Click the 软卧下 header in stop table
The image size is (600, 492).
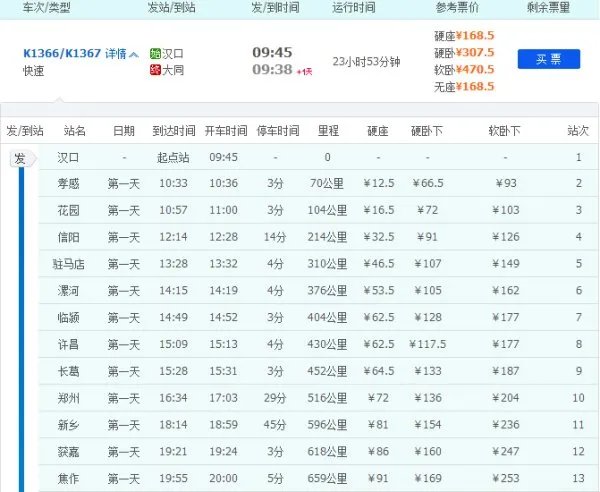[x=504, y=131]
